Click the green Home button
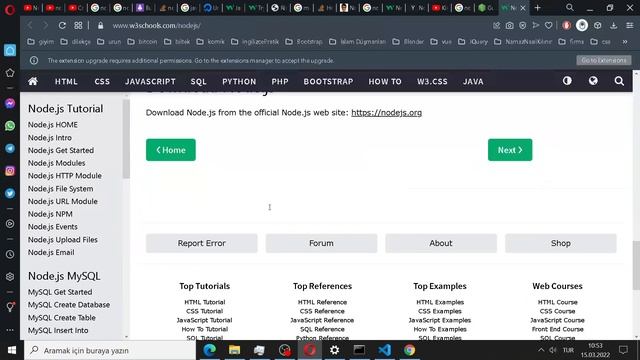 pyautogui.click(x=171, y=150)
